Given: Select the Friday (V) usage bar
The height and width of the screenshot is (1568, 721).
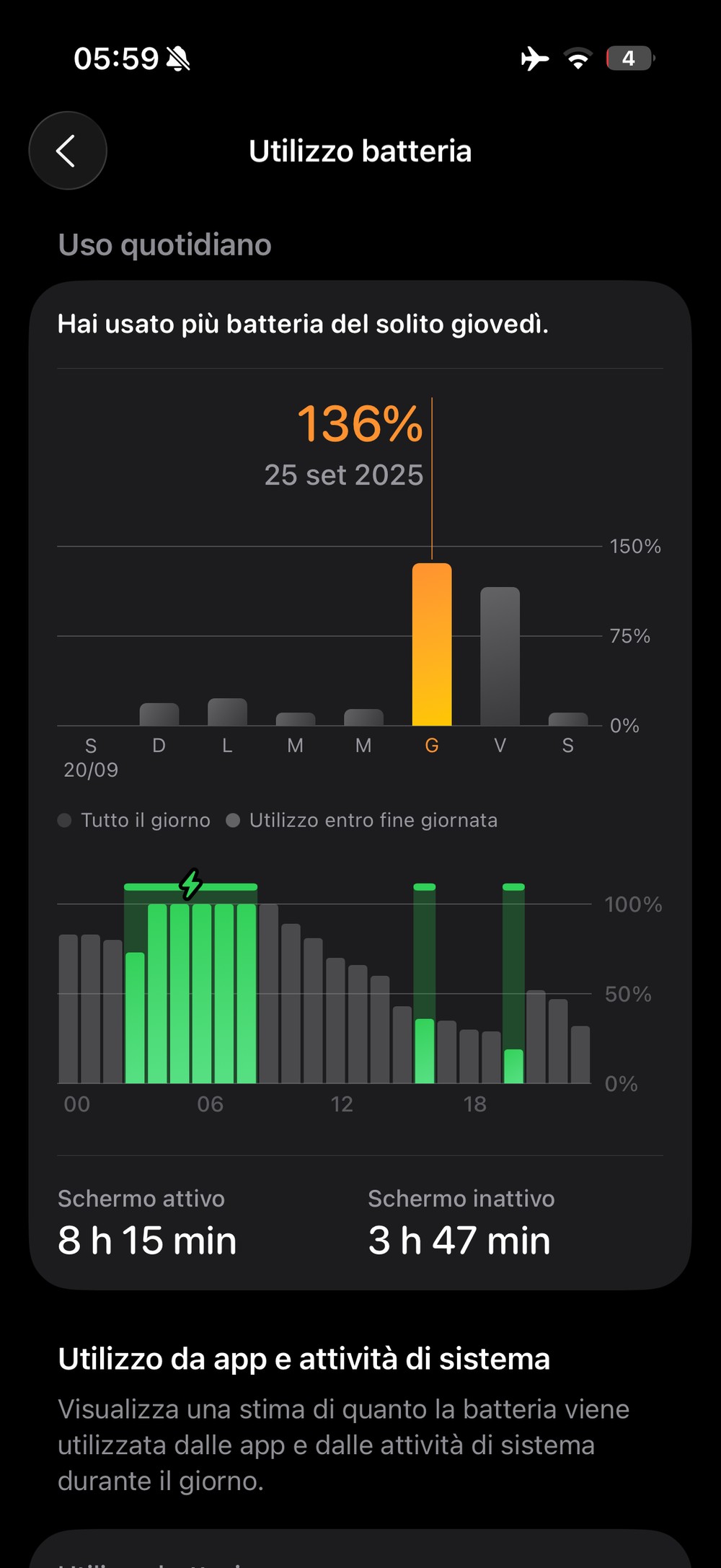Looking at the screenshot, I should click(x=500, y=656).
